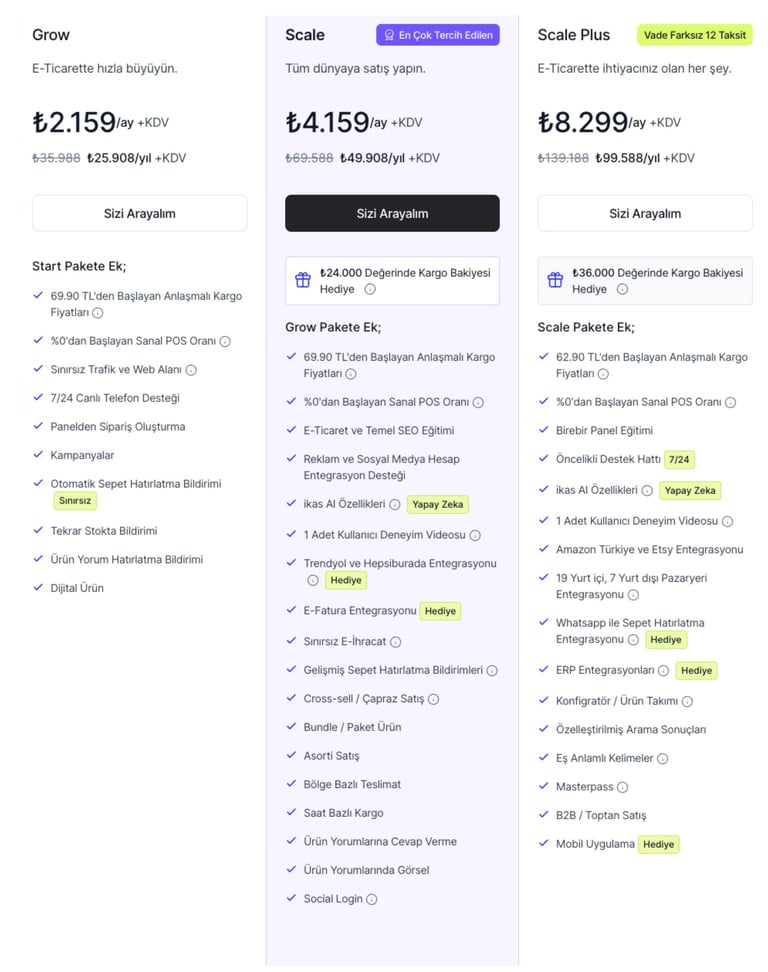Click the gift icon in Scale Plus box

point(555,280)
